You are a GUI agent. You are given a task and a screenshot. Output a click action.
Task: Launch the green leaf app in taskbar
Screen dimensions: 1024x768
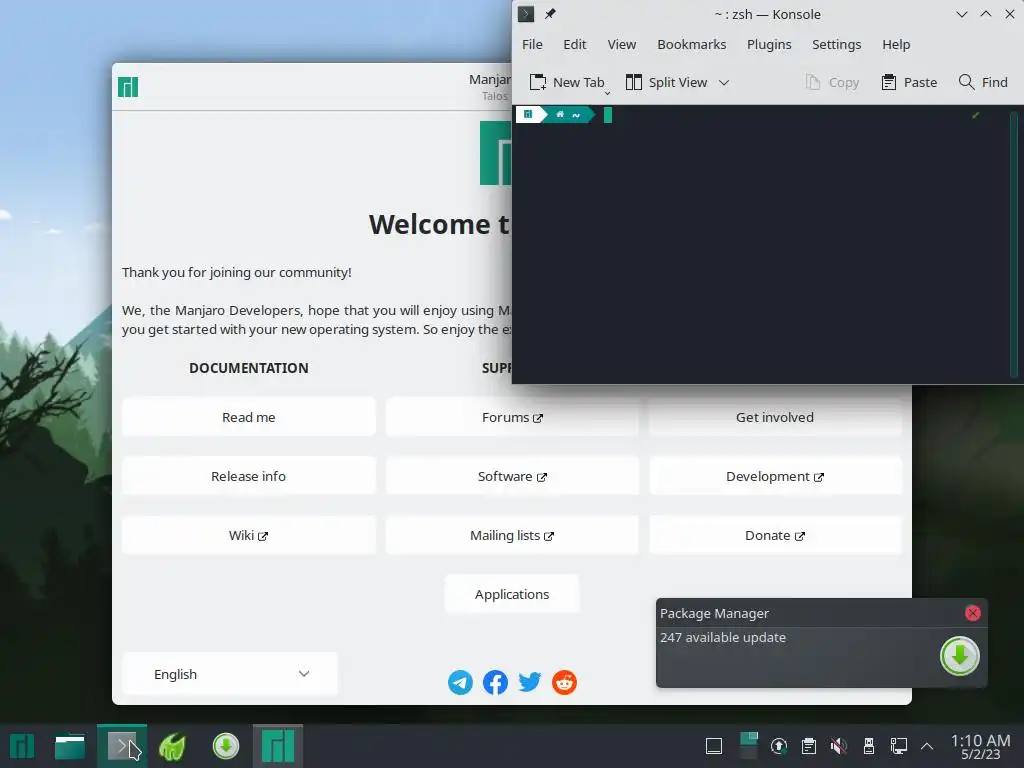(172, 746)
